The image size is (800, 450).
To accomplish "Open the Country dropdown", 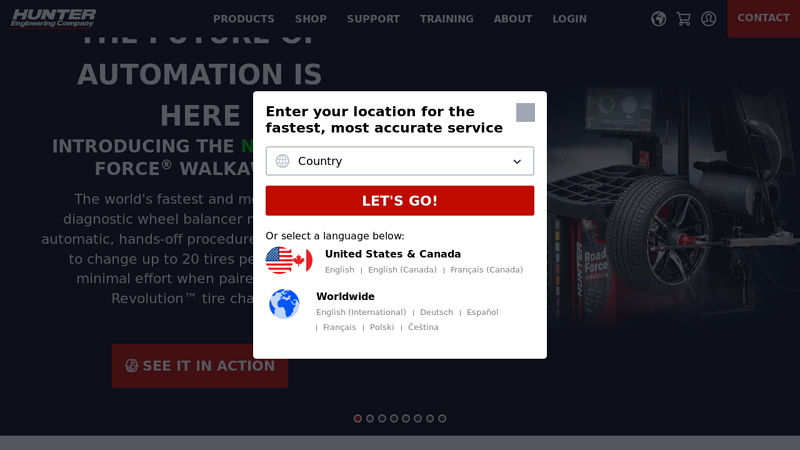I will pyautogui.click(x=399, y=161).
